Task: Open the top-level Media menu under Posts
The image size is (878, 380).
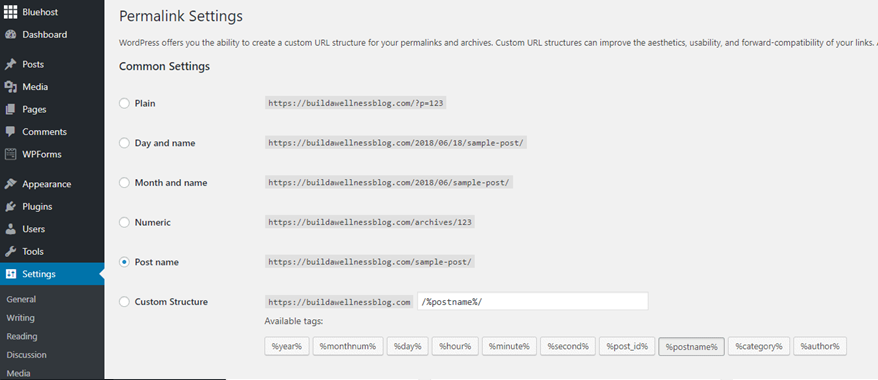Action: coord(35,87)
